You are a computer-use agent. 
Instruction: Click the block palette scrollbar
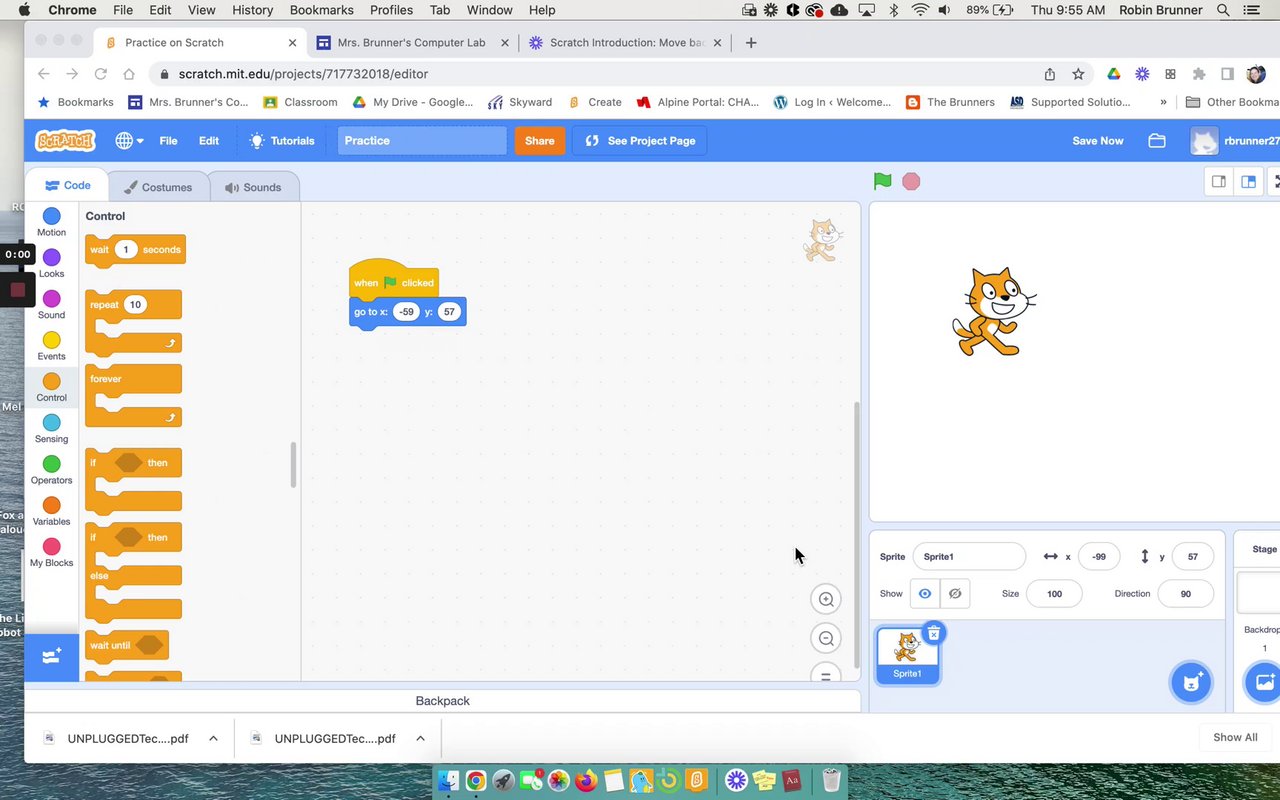[x=293, y=465]
